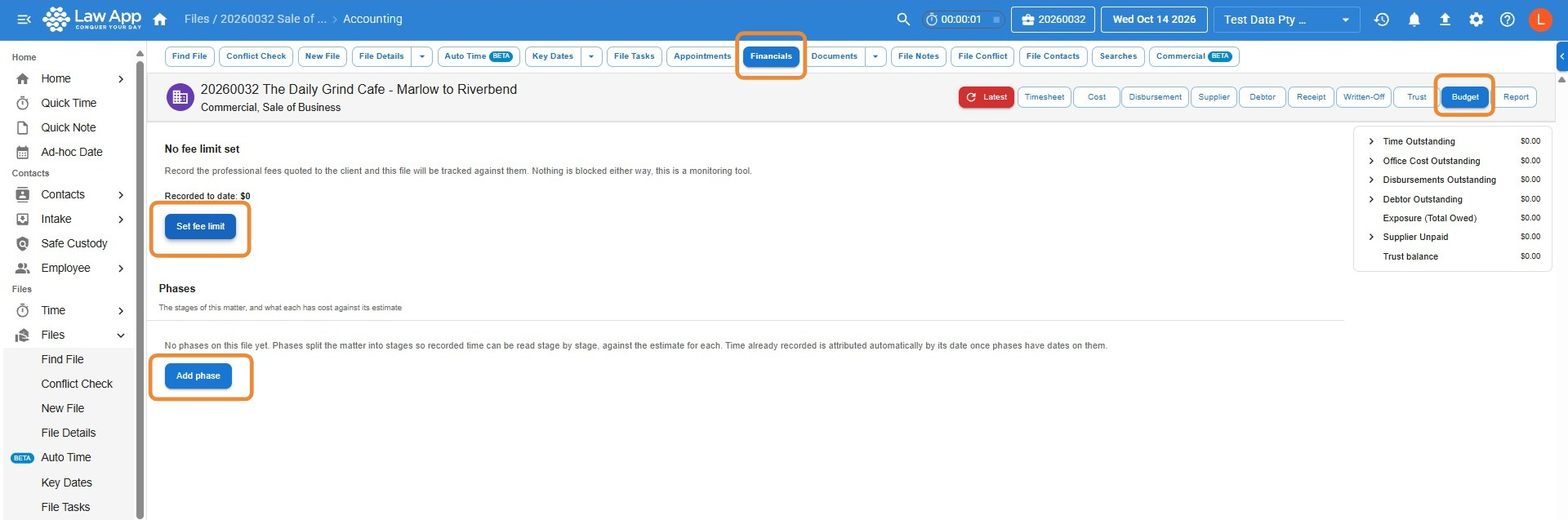The image size is (1568, 520).
Task: Open the Test Data Pty company dropdown
Action: [x=1286, y=20]
